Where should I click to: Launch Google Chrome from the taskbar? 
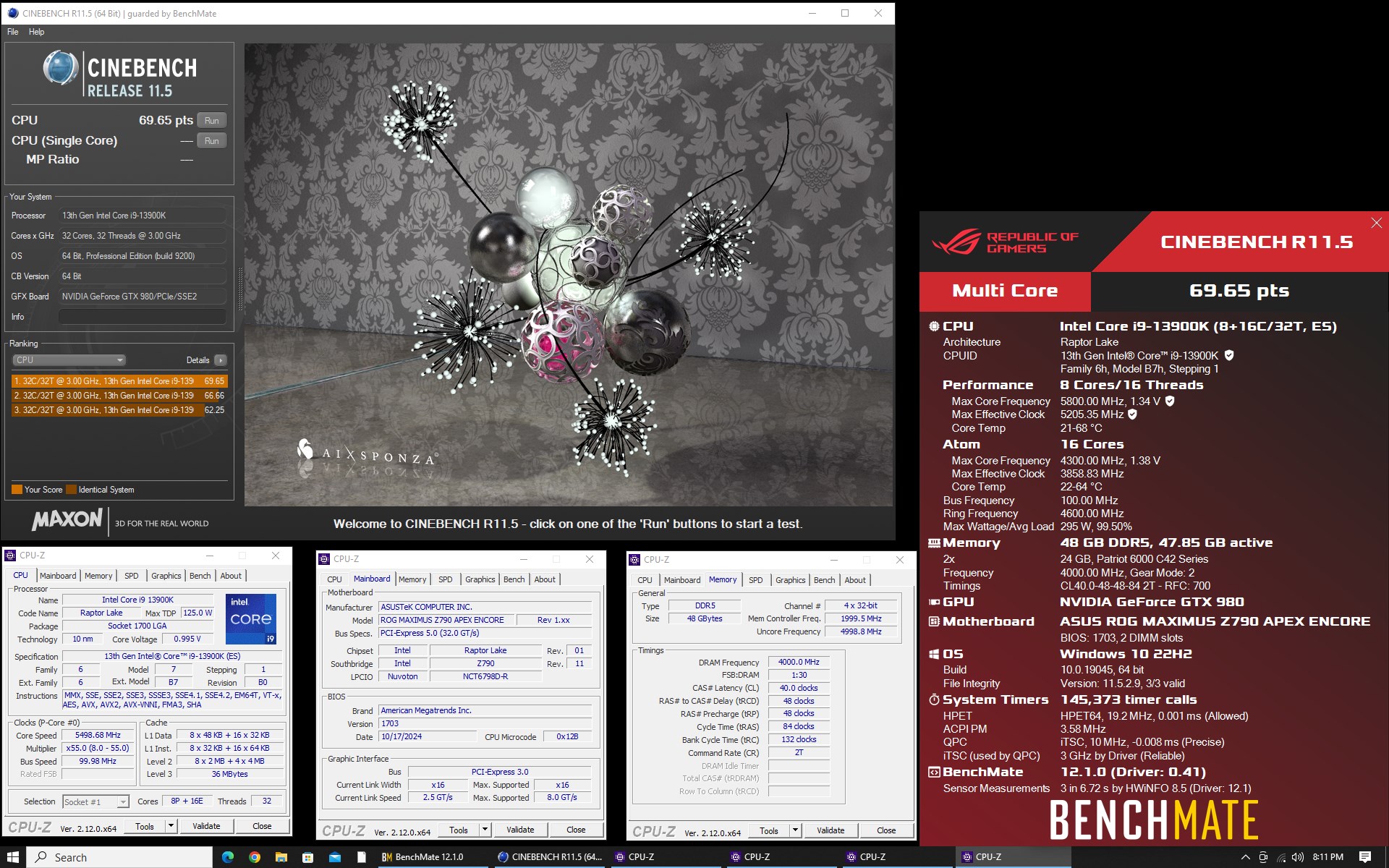[x=255, y=857]
